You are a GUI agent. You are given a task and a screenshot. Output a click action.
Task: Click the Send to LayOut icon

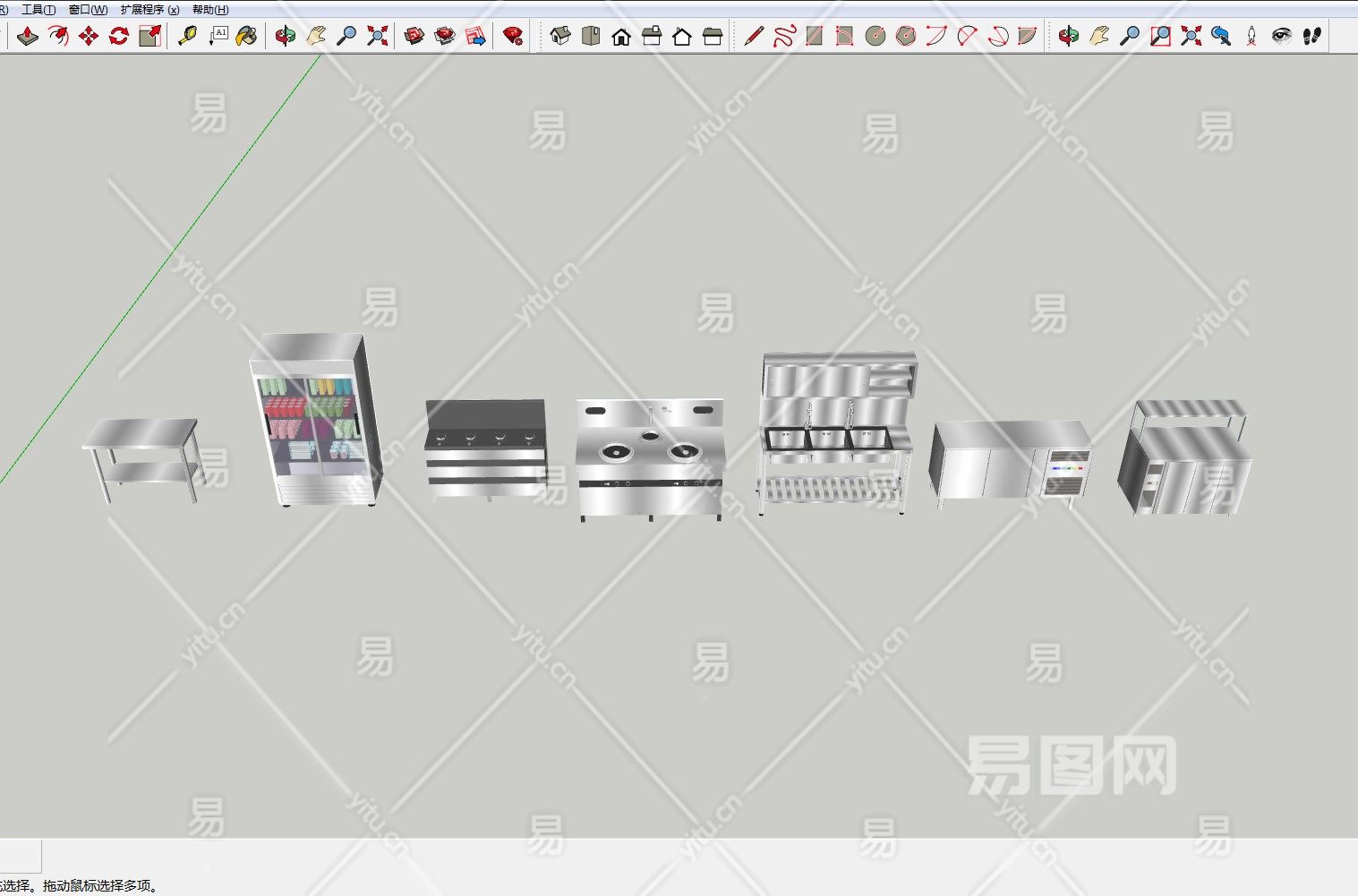click(475, 36)
